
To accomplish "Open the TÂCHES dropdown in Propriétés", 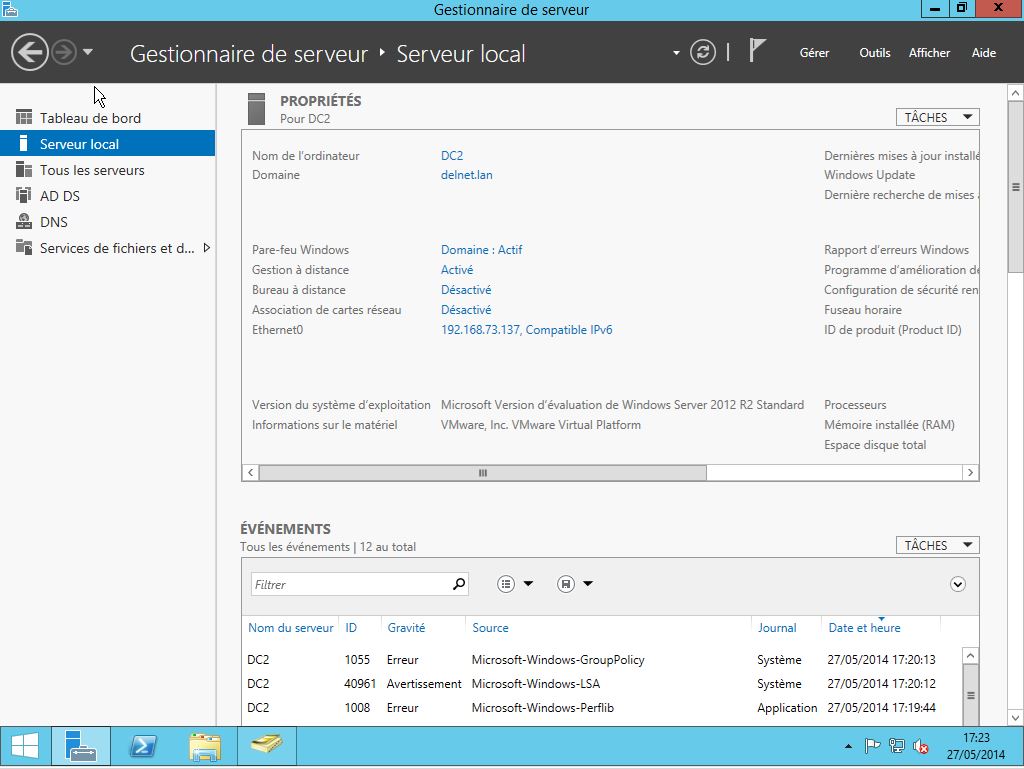I will (937, 118).
